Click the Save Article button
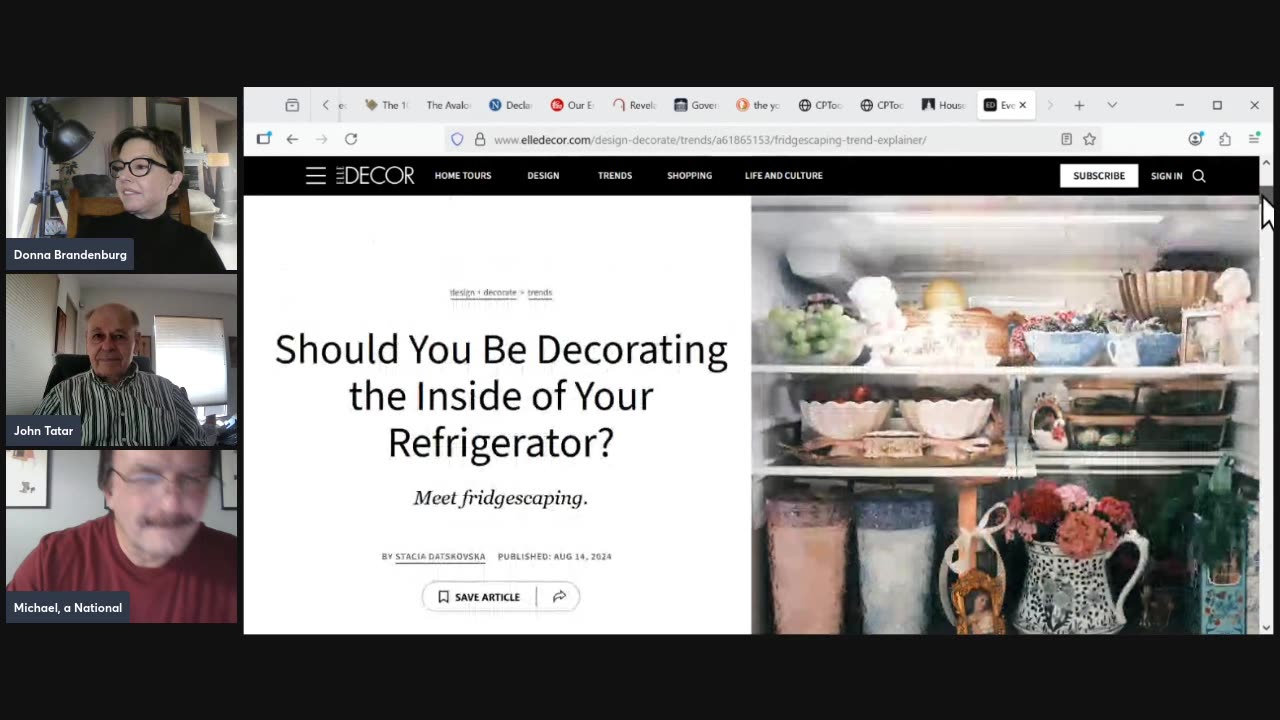The width and height of the screenshot is (1280, 720). click(x=479, y=597)
